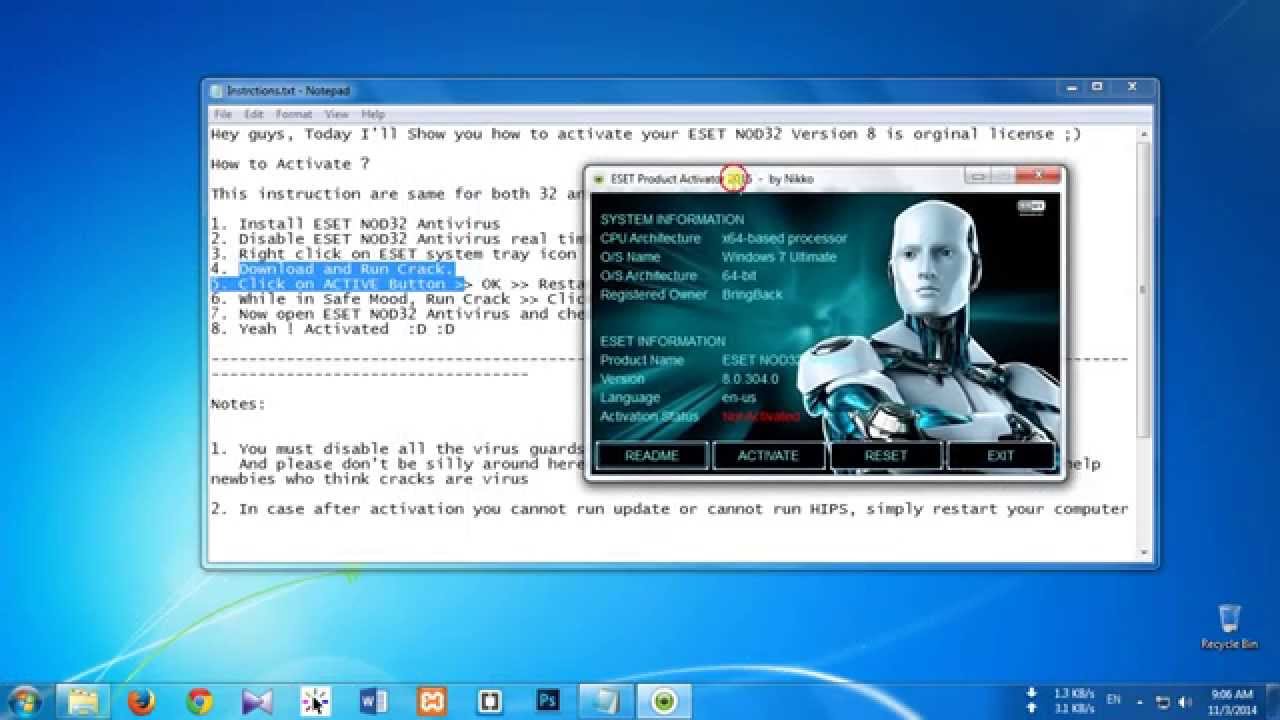
Task: Click the ACTIVATE button
Action: (768, 455)
